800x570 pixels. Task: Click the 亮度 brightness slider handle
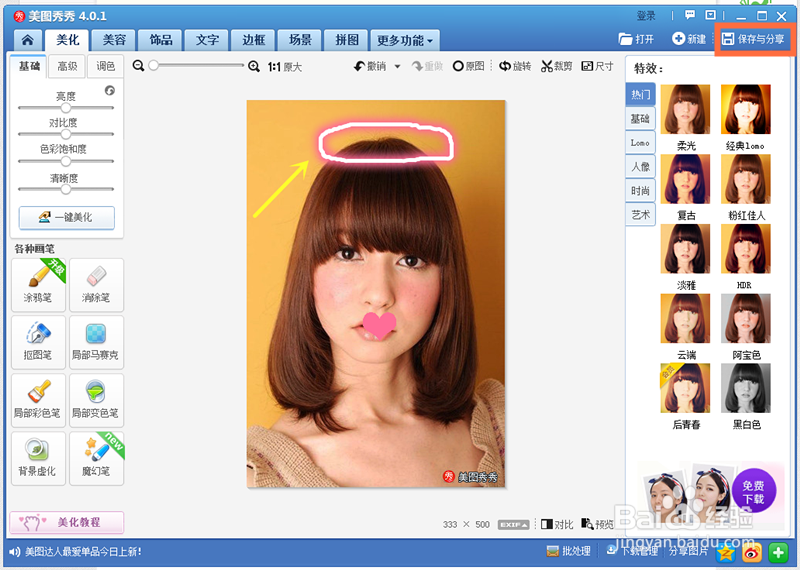tap(66, 108)
